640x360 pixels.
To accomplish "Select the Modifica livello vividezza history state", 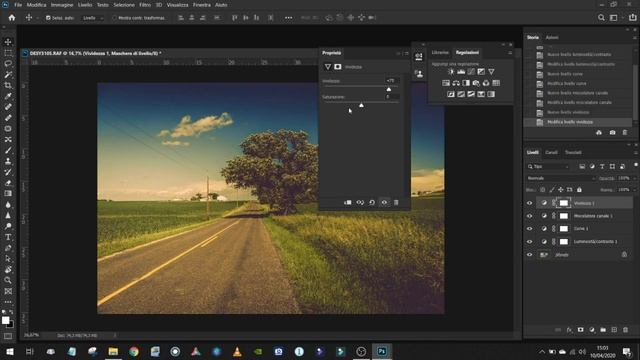I will 570,122.
